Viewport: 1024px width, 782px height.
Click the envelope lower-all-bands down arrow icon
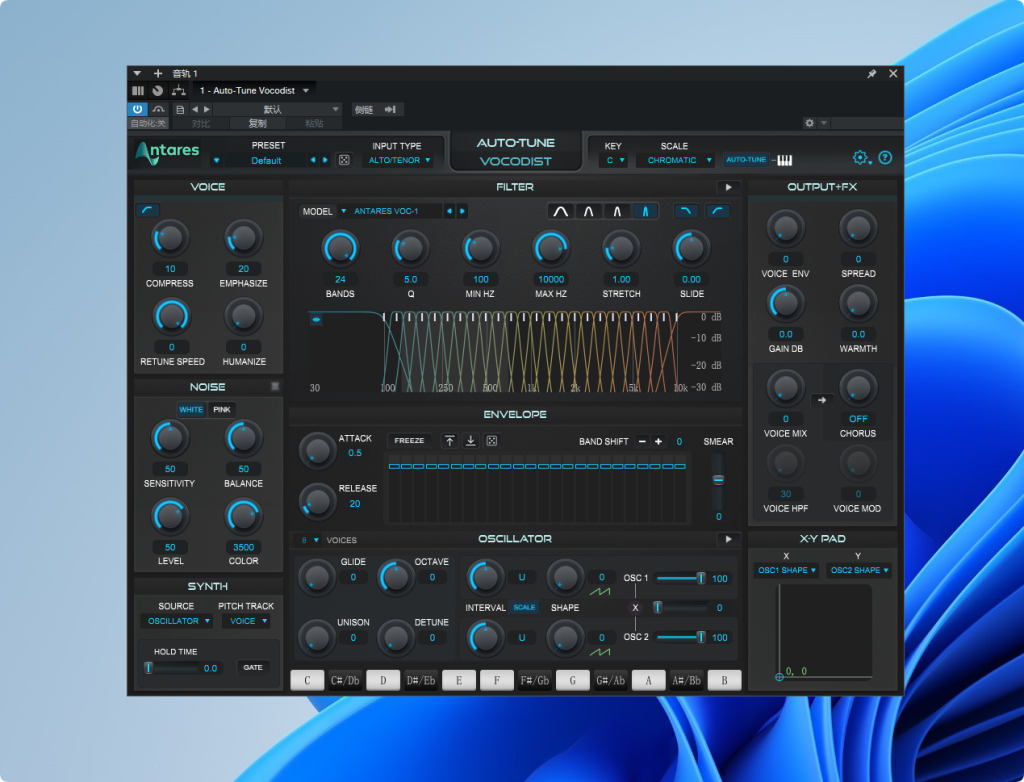(x=470, y=441)
